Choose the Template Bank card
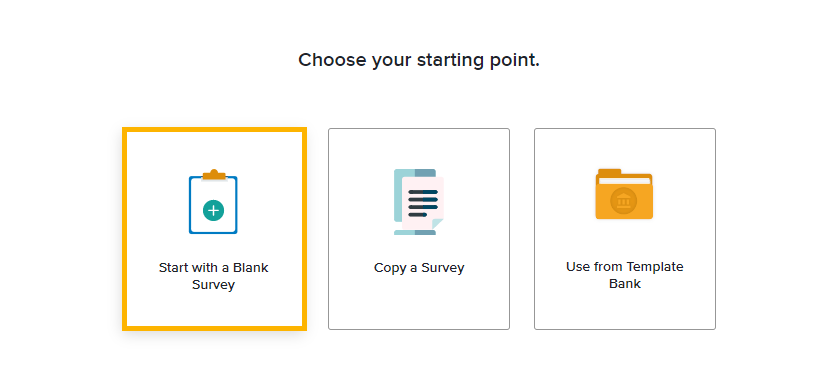The width and height of the screenshot is (830, 375). tap(625, 229)
